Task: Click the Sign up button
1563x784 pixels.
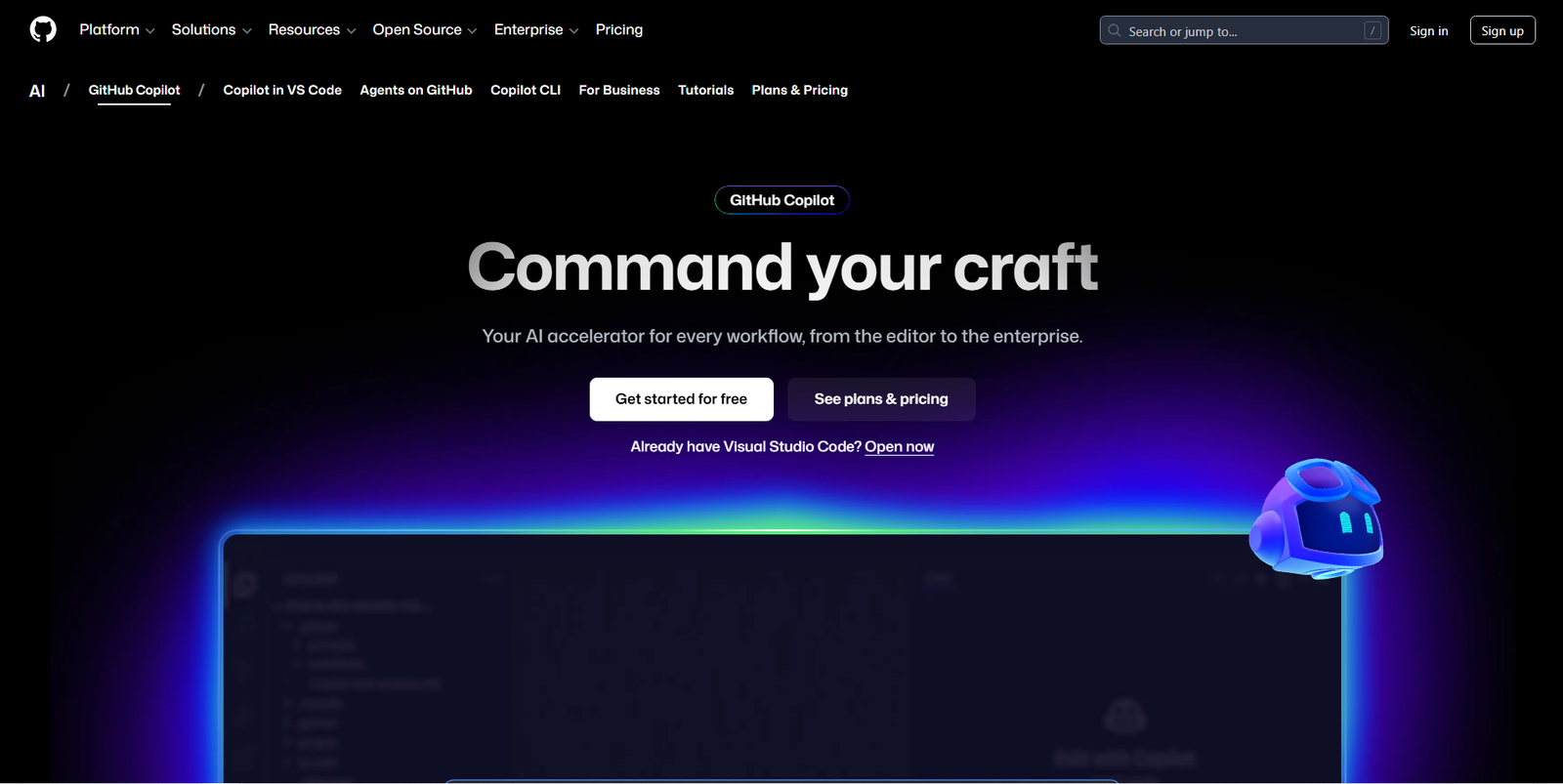Action: [1501, 31]
